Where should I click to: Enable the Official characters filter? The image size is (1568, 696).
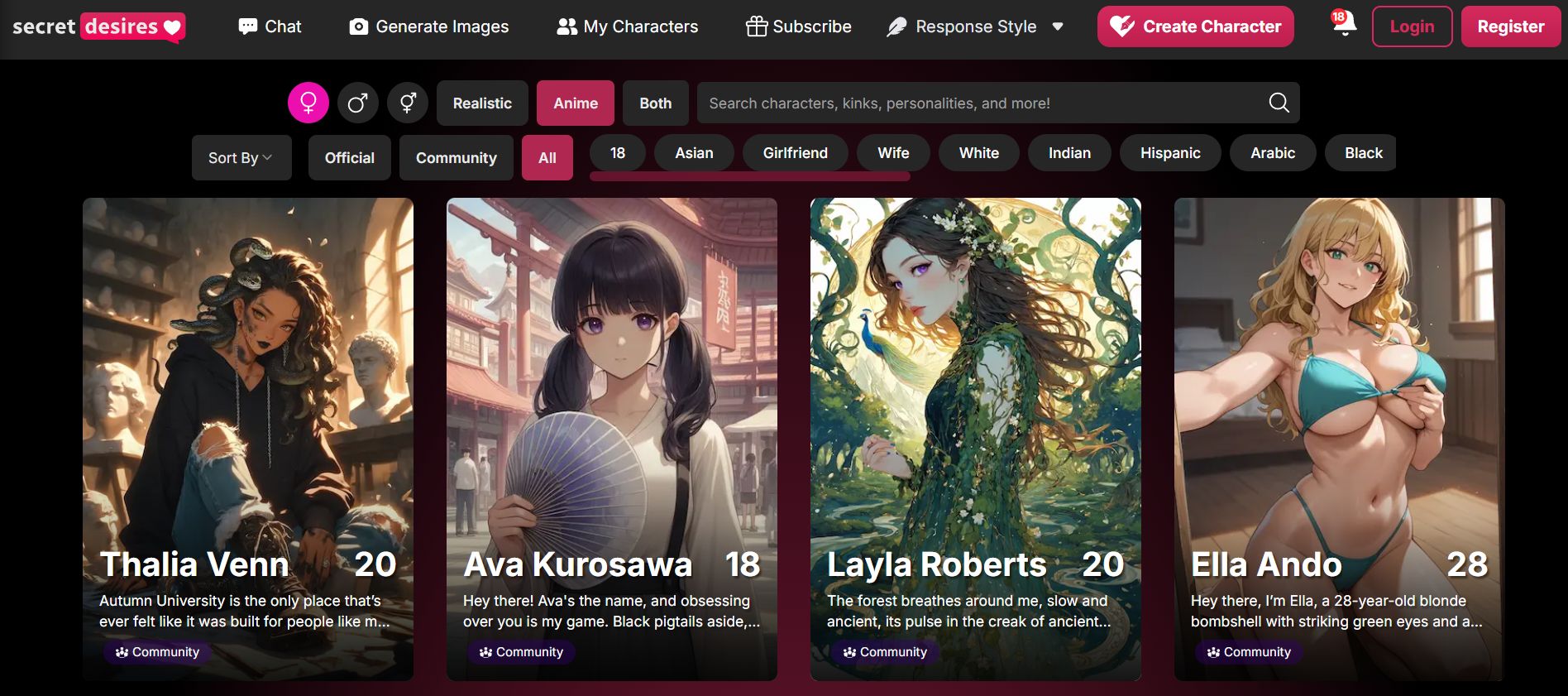coord(349,157)
